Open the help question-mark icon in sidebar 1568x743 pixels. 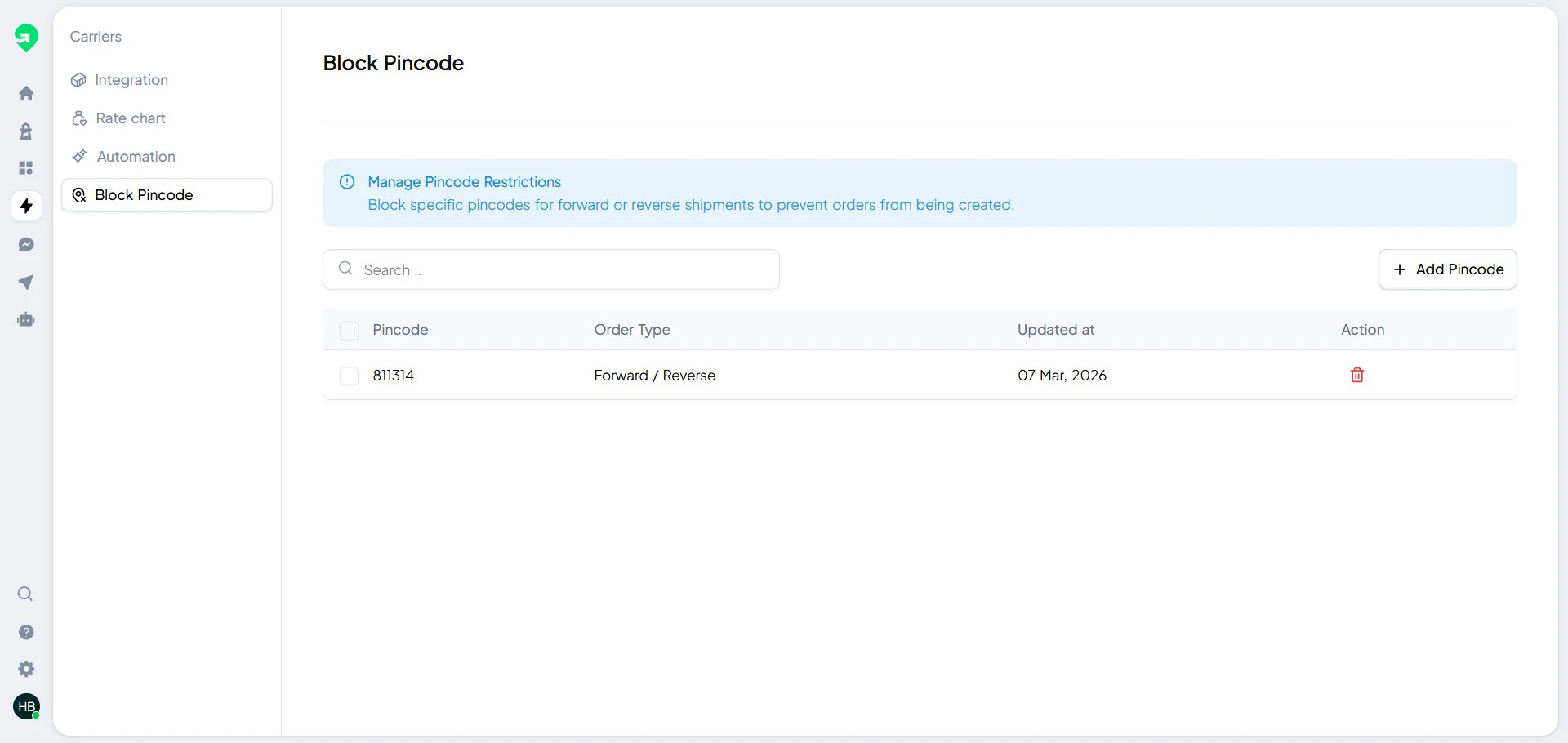[x=26, y=632]
